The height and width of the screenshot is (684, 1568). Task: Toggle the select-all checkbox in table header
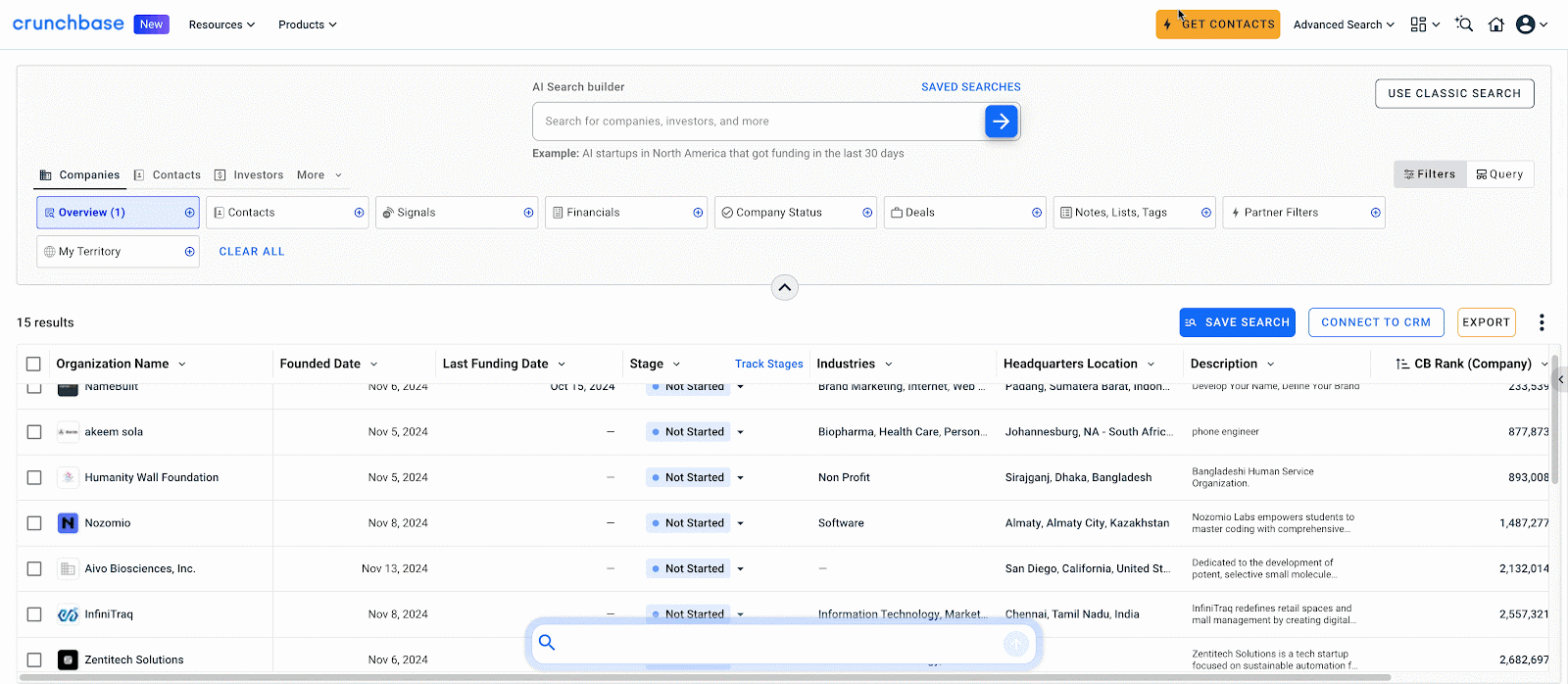(33, 364)
